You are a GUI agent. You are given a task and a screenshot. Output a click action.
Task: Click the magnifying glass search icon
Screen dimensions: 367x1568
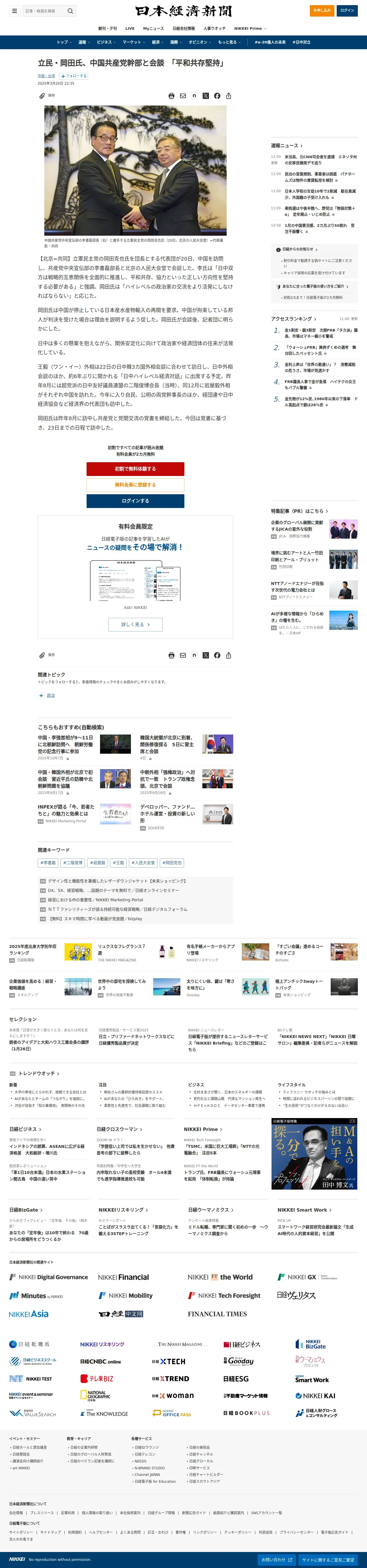[x=70, y=11]
